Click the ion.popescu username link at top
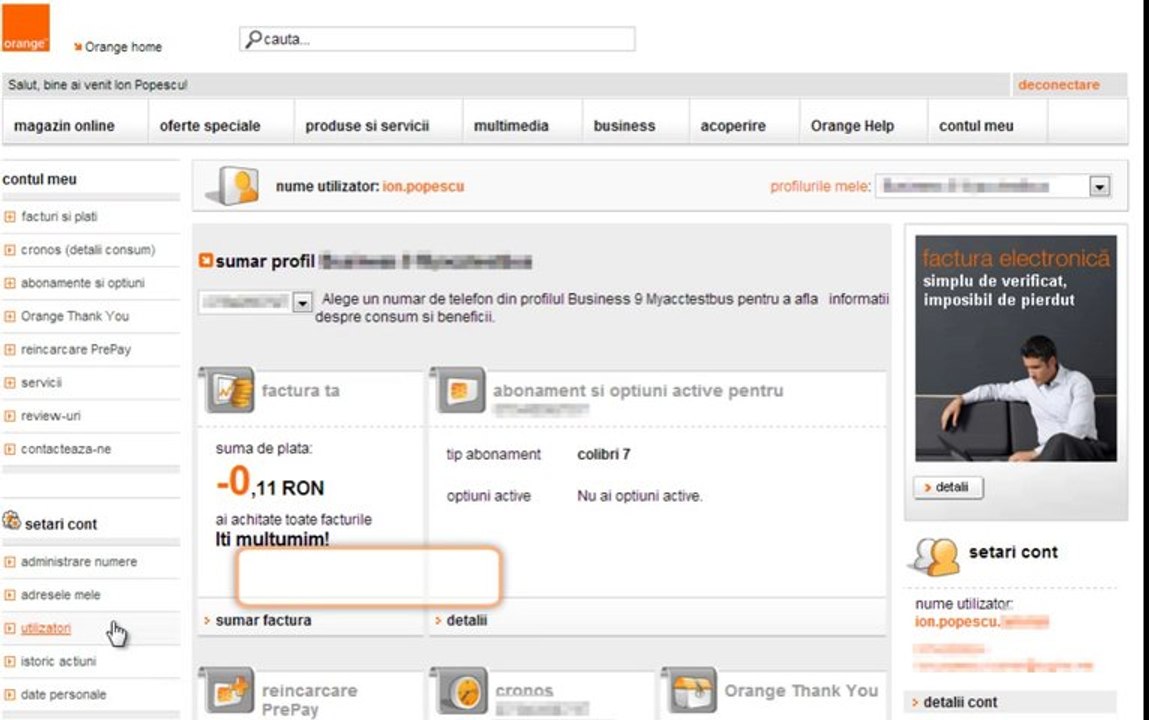 pos(423,187)
